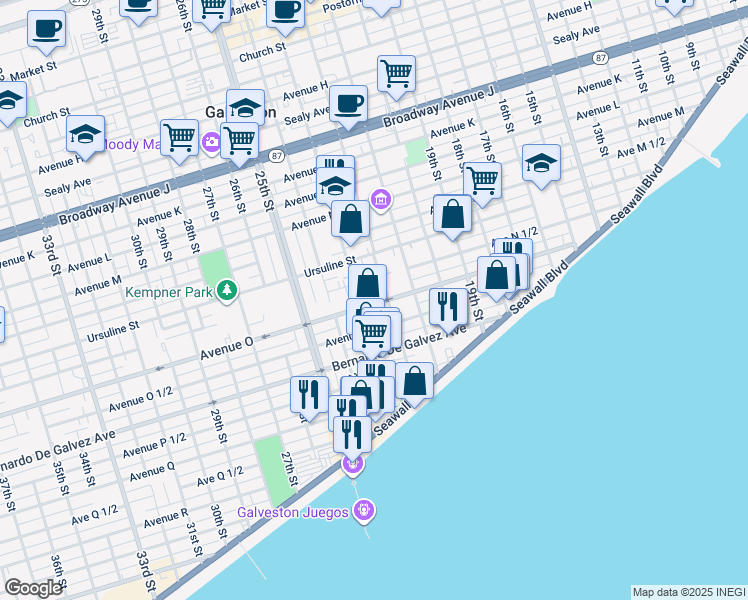Open shopping cart marker north of Broadway Avenue J

pyautogui.click(x=396, y=74)
